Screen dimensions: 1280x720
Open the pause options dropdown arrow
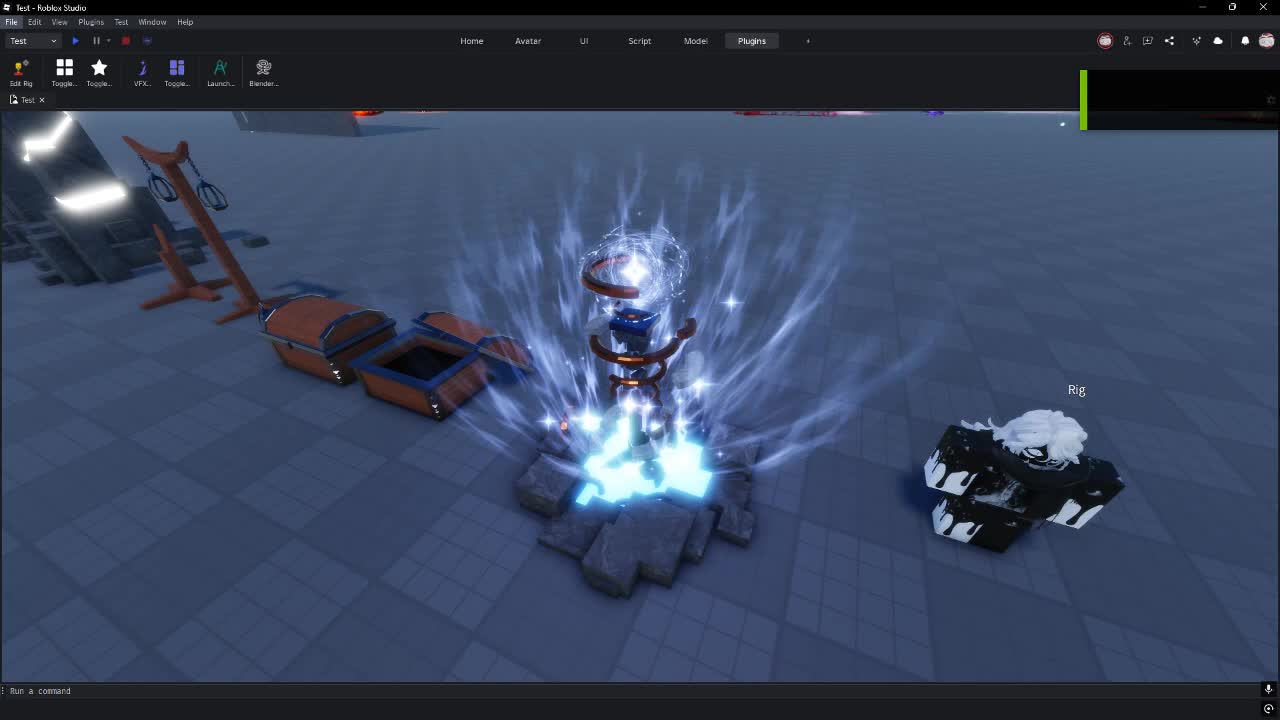tap(108, 41)
